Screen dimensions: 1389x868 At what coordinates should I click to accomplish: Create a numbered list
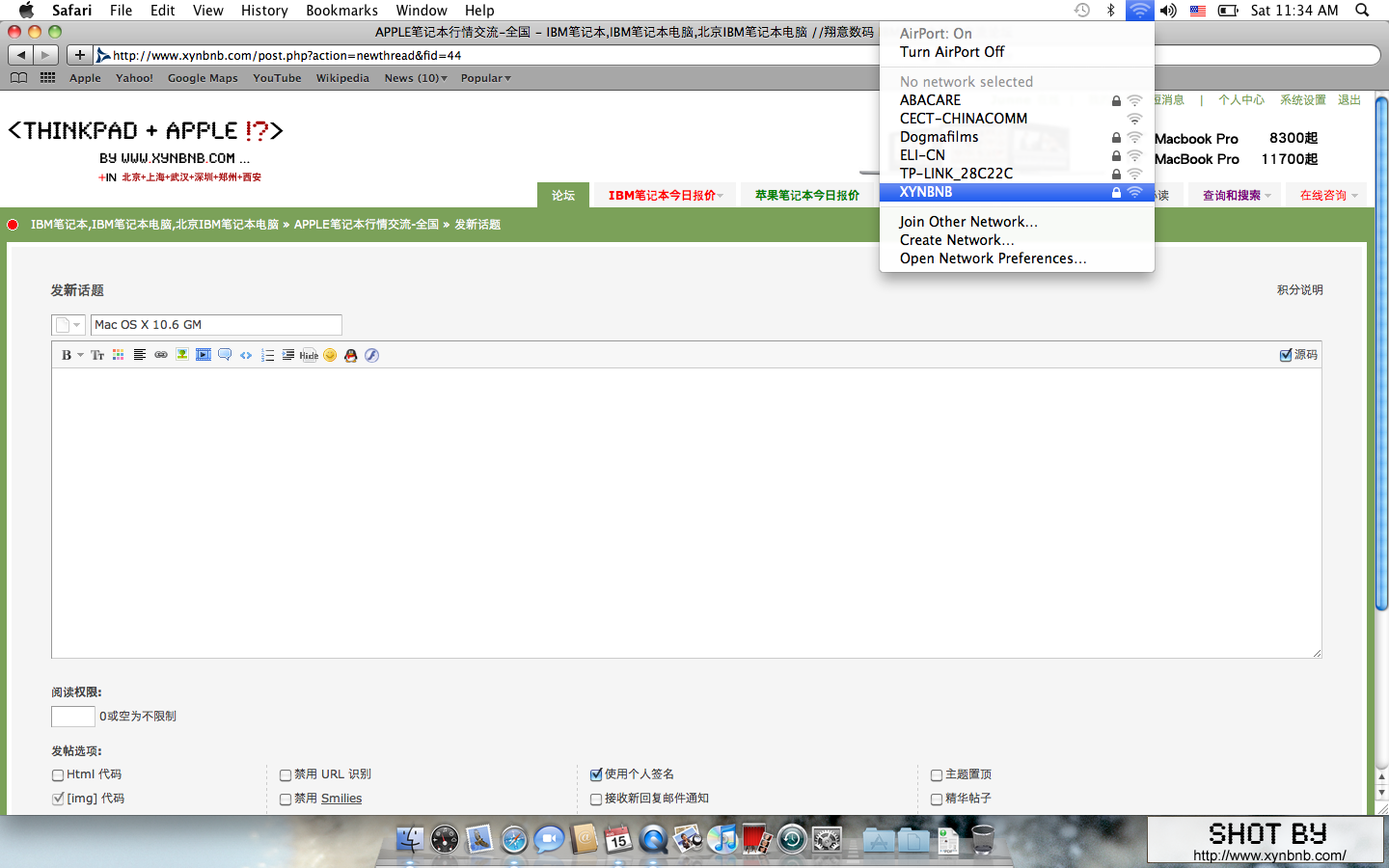267,355
